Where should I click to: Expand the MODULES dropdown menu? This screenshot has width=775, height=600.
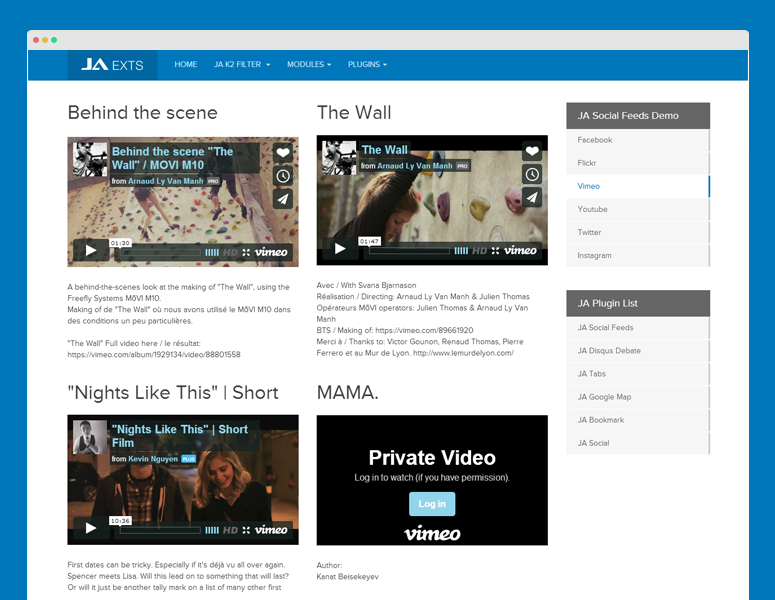tap(309, 64)
